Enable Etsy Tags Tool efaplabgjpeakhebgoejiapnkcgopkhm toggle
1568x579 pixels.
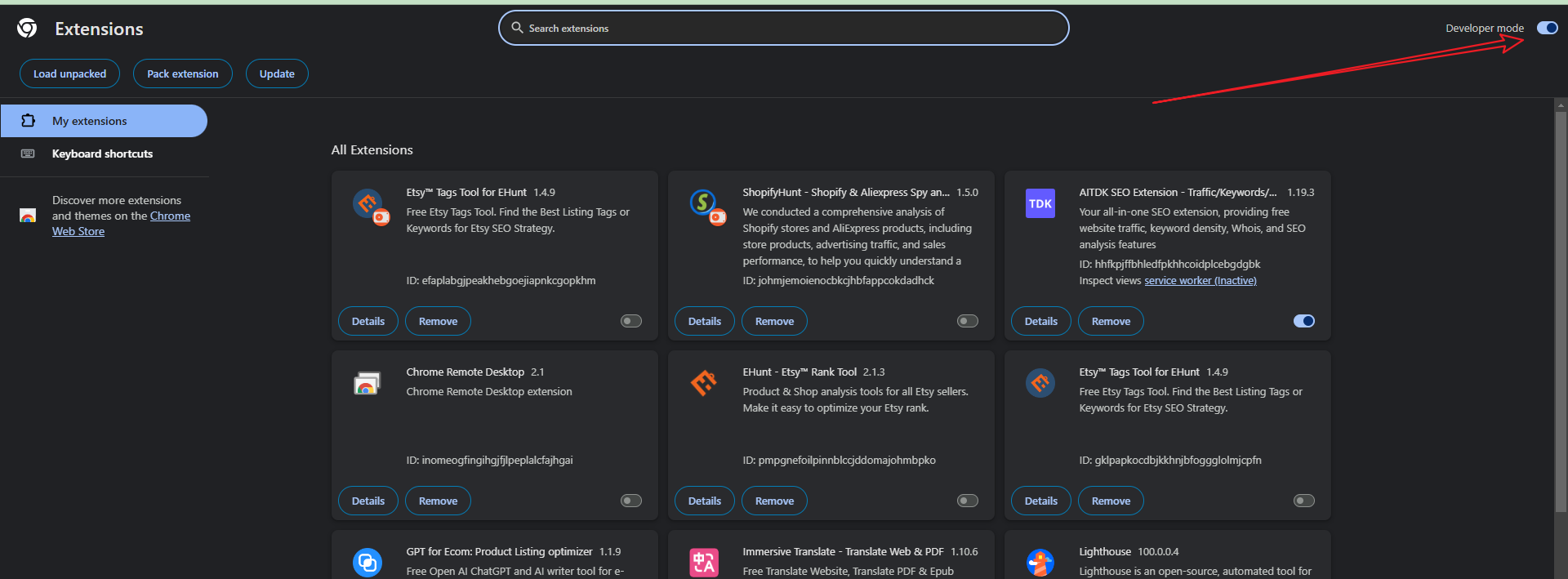coord(631,321)
